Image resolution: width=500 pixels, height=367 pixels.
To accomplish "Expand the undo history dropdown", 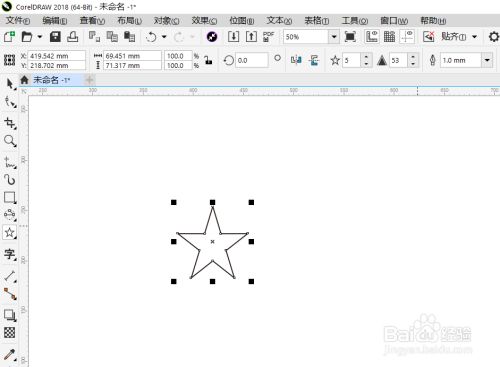I will click(x=164, y=36).
